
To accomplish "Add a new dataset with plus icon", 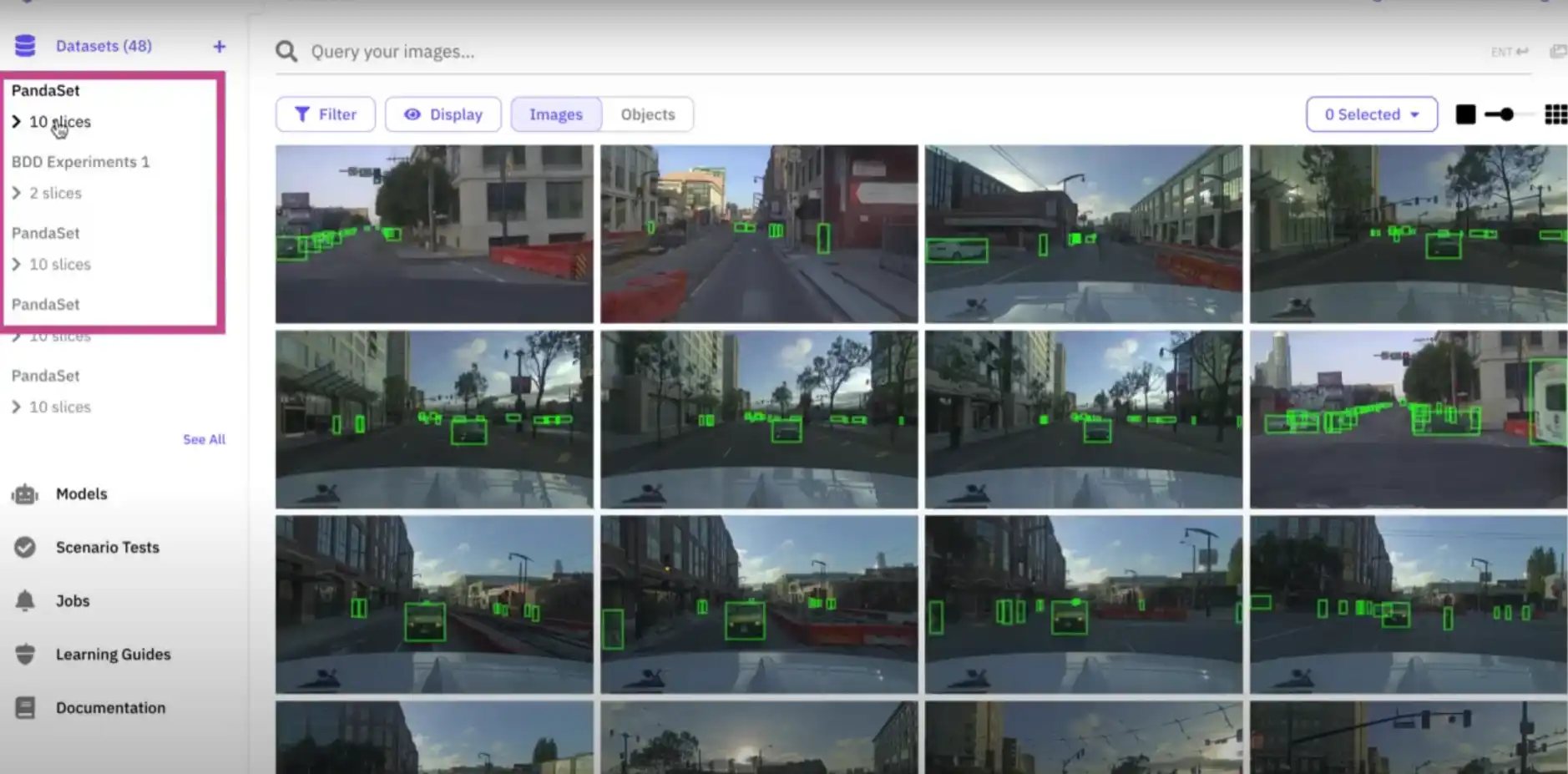I will [x=219, y=47].
